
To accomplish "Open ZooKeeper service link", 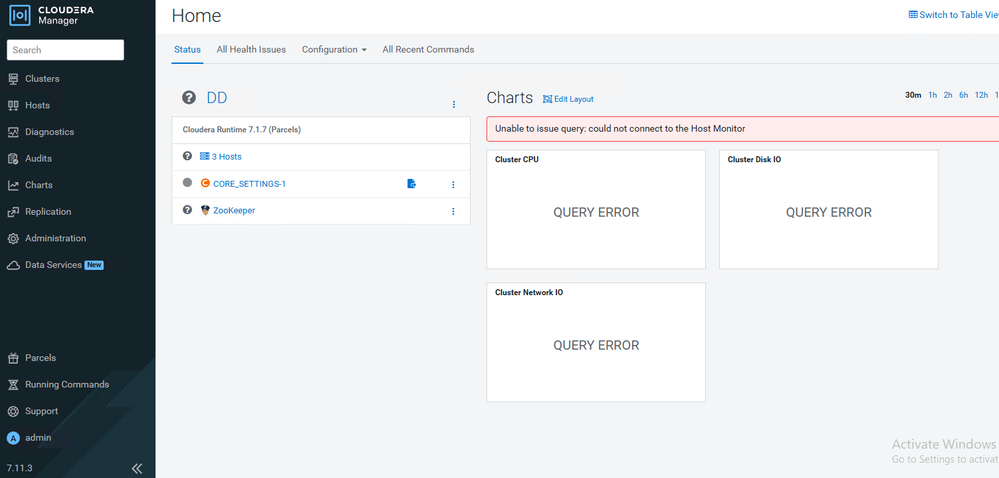I will pos(234,210).
